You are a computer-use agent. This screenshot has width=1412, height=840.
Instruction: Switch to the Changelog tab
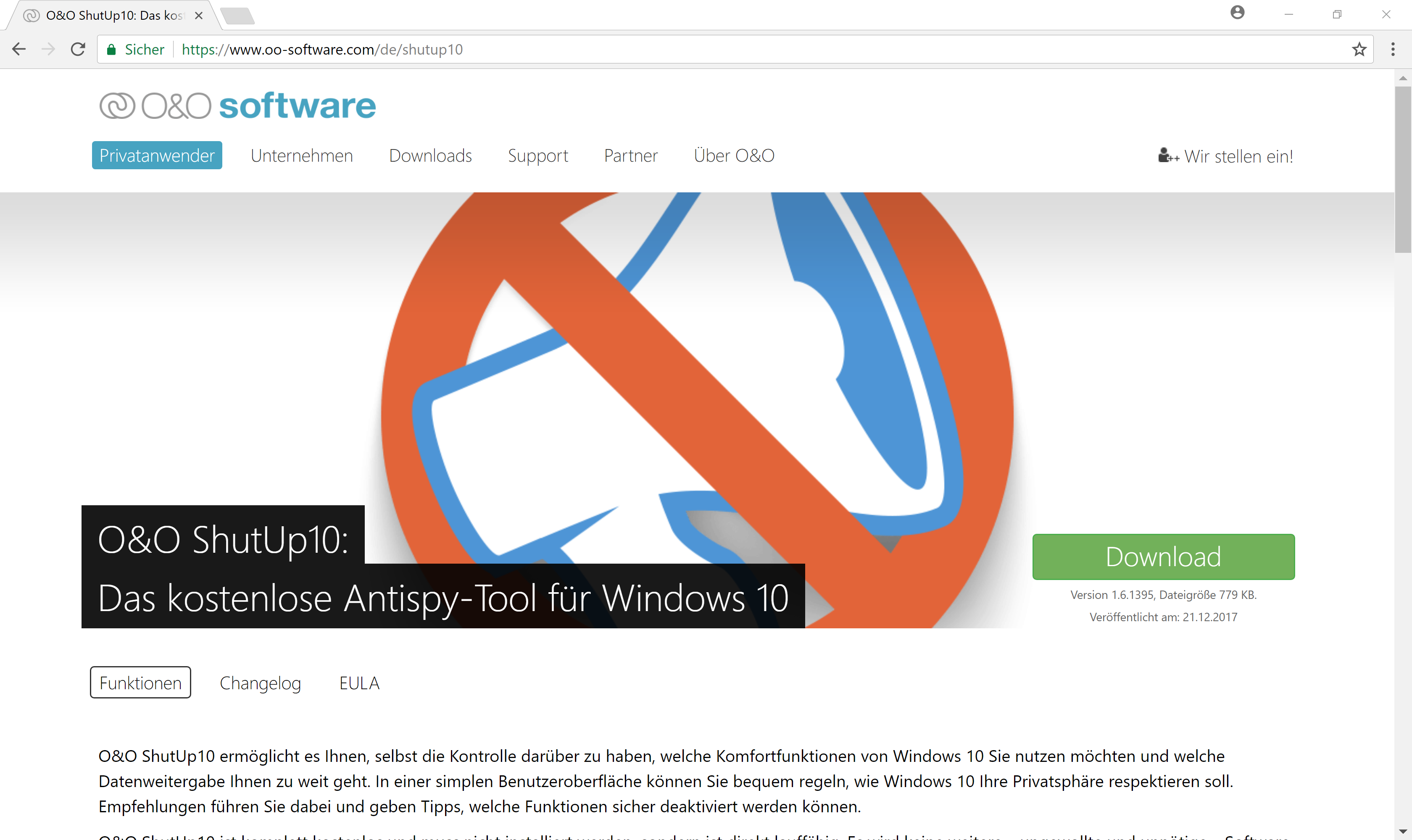point(260,682)
